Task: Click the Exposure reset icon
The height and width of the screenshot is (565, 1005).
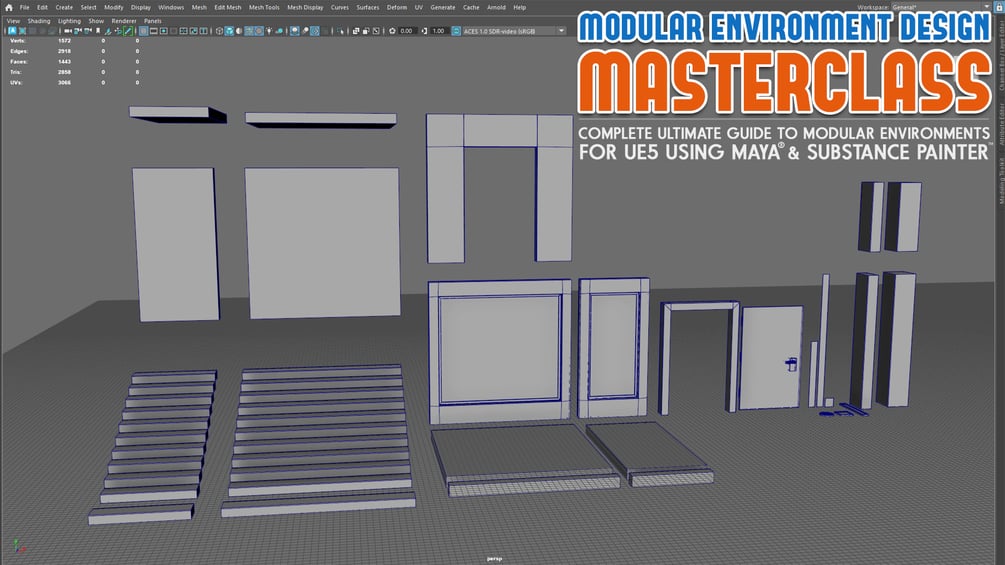Action: tap(392, 31)
